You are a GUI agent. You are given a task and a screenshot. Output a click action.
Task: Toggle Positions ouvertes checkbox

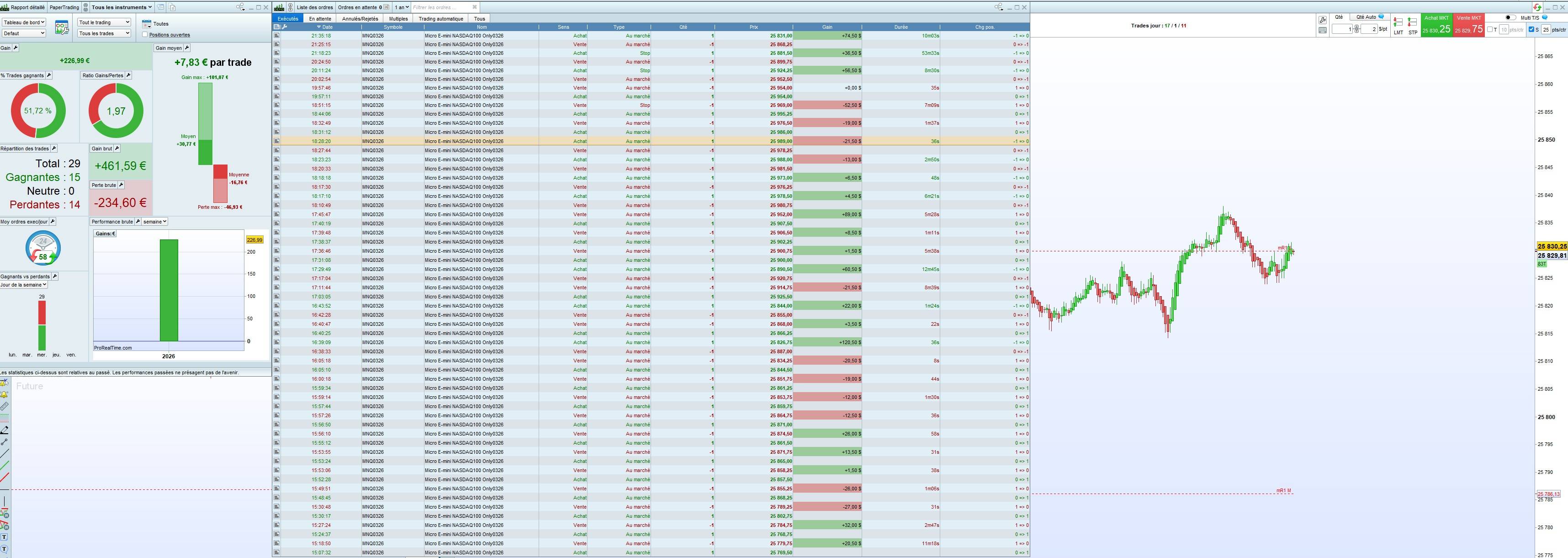(145, 35)
